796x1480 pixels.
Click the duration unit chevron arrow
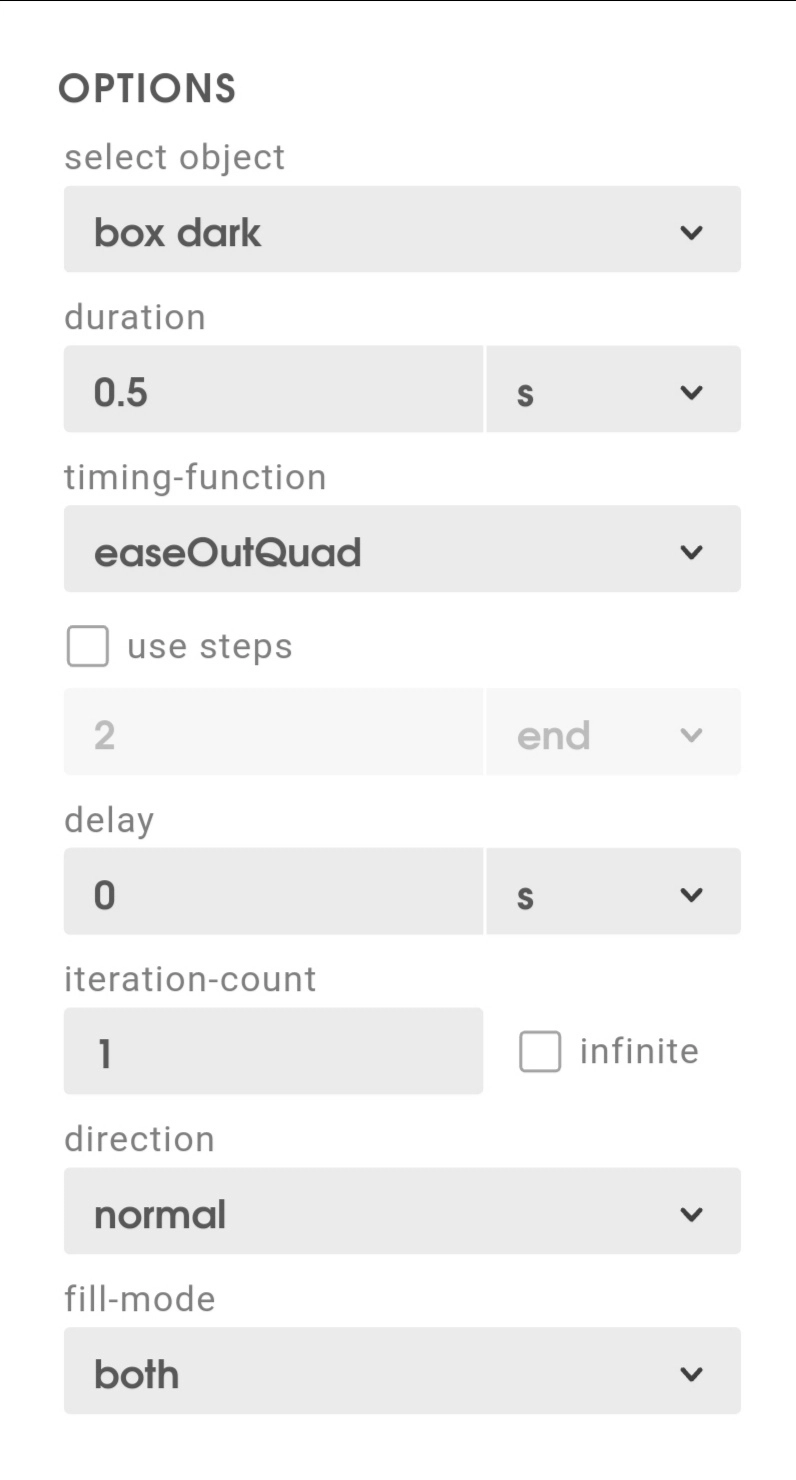point(691,393)
